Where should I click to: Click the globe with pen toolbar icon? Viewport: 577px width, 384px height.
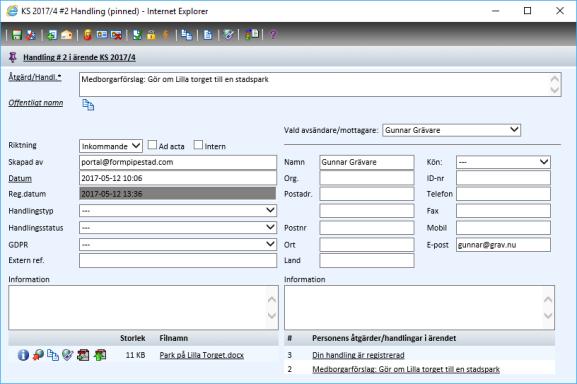coord(229,35)
